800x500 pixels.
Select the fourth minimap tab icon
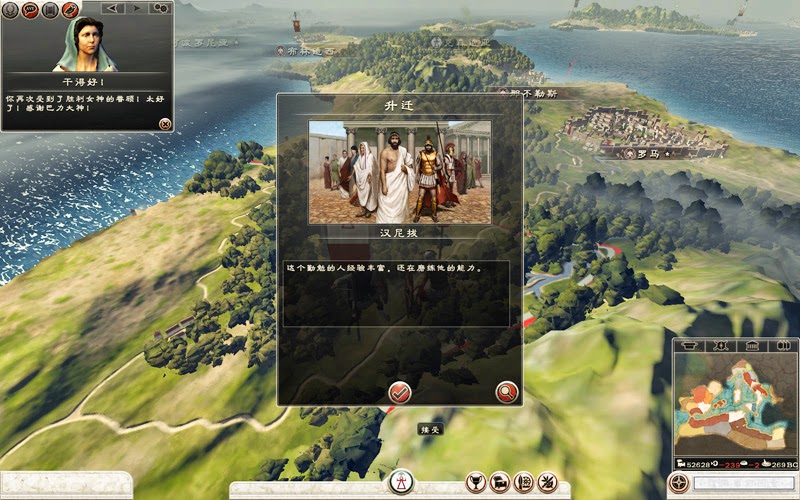click(x=783, y=345)
